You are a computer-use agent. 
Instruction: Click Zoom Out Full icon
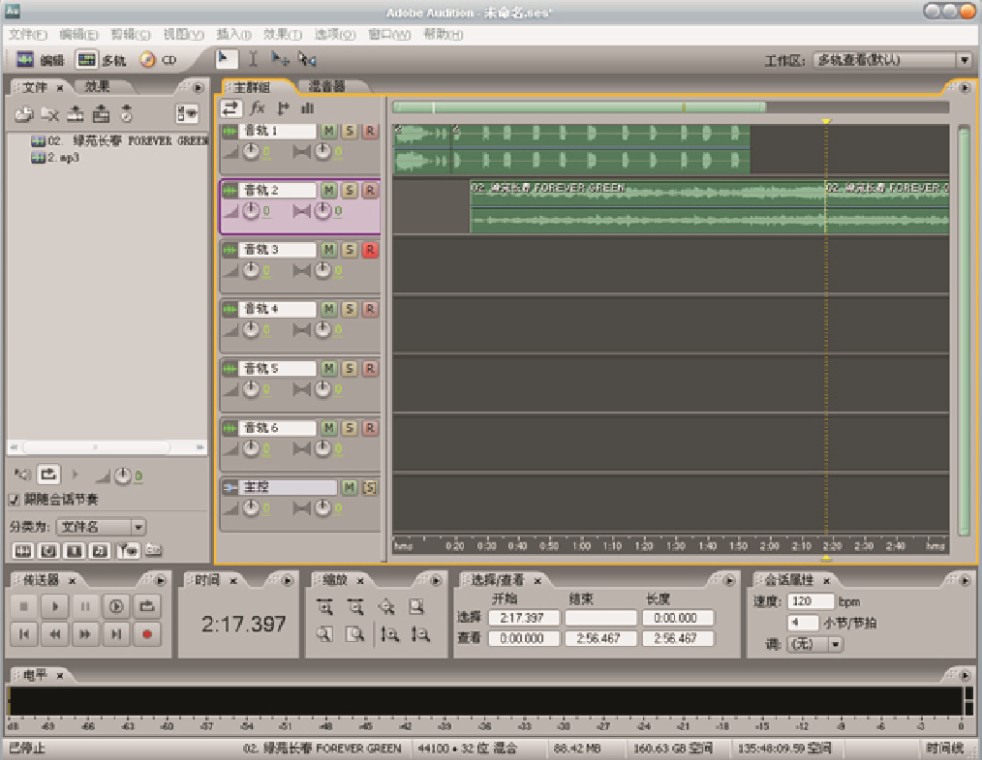click(386, 607)
